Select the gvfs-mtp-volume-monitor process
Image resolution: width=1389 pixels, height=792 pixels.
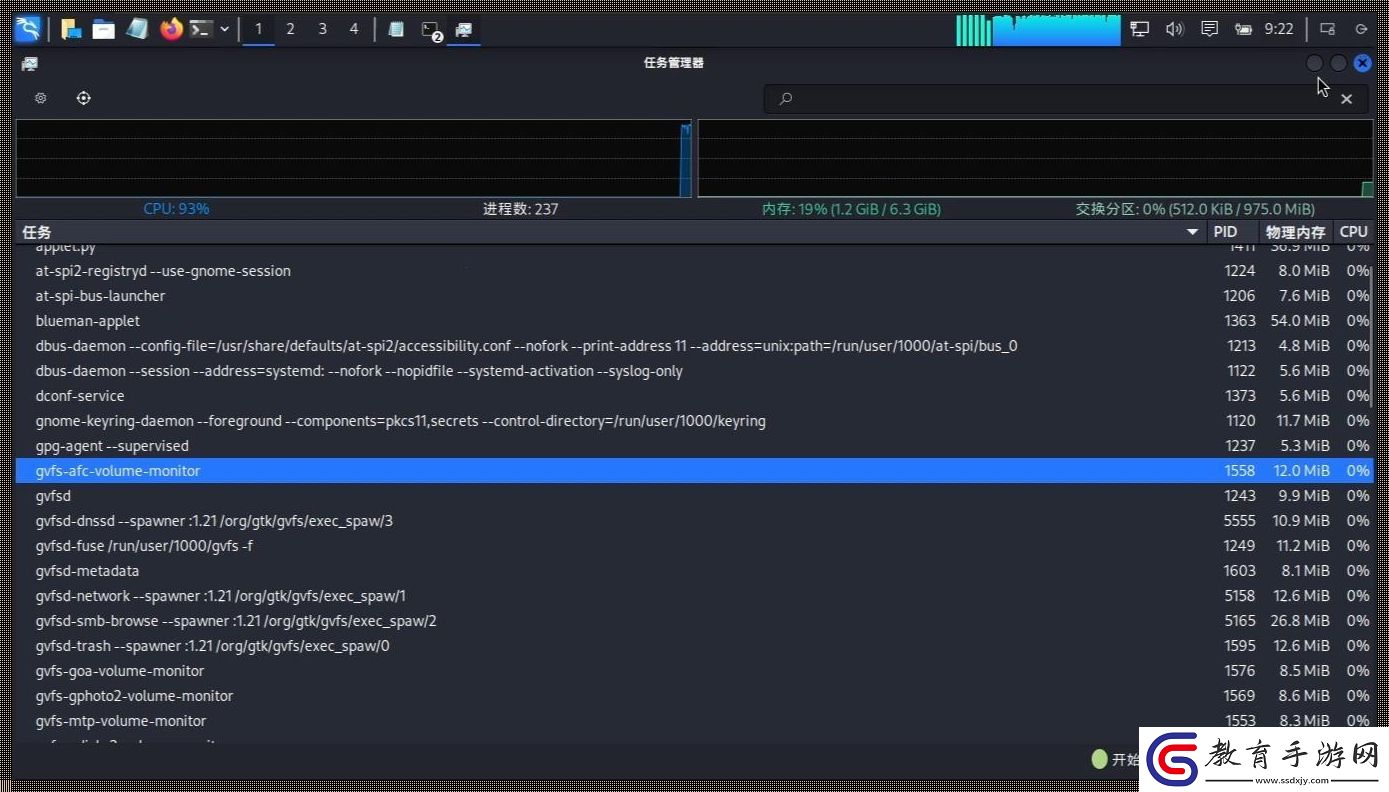click(x=694, y=721)
